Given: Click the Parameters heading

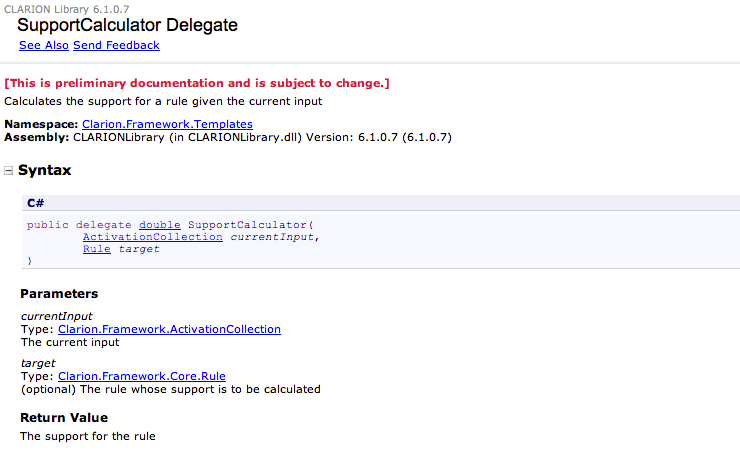Looking at the screenshot, I should pos(59,294).
